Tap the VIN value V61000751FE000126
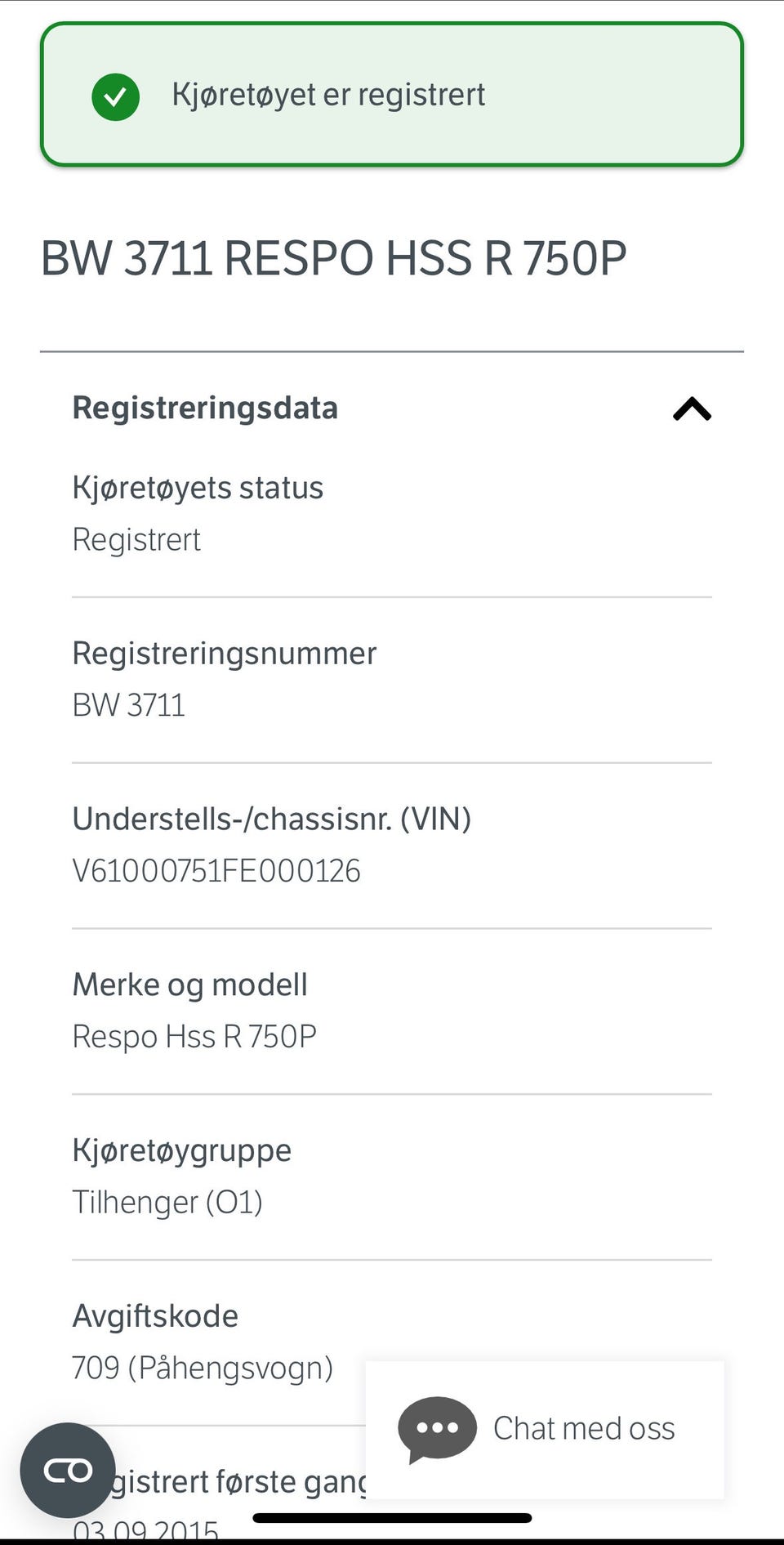The height and width of the screenshot is (1545, 784). click(x=216, y=871)
